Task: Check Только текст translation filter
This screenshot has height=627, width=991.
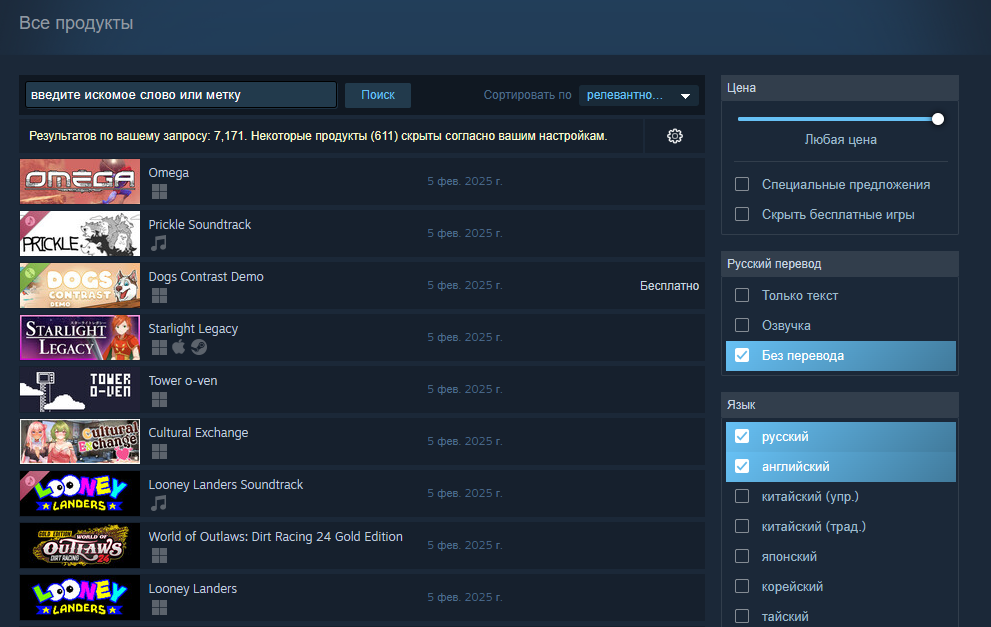Action: point(742,295)
